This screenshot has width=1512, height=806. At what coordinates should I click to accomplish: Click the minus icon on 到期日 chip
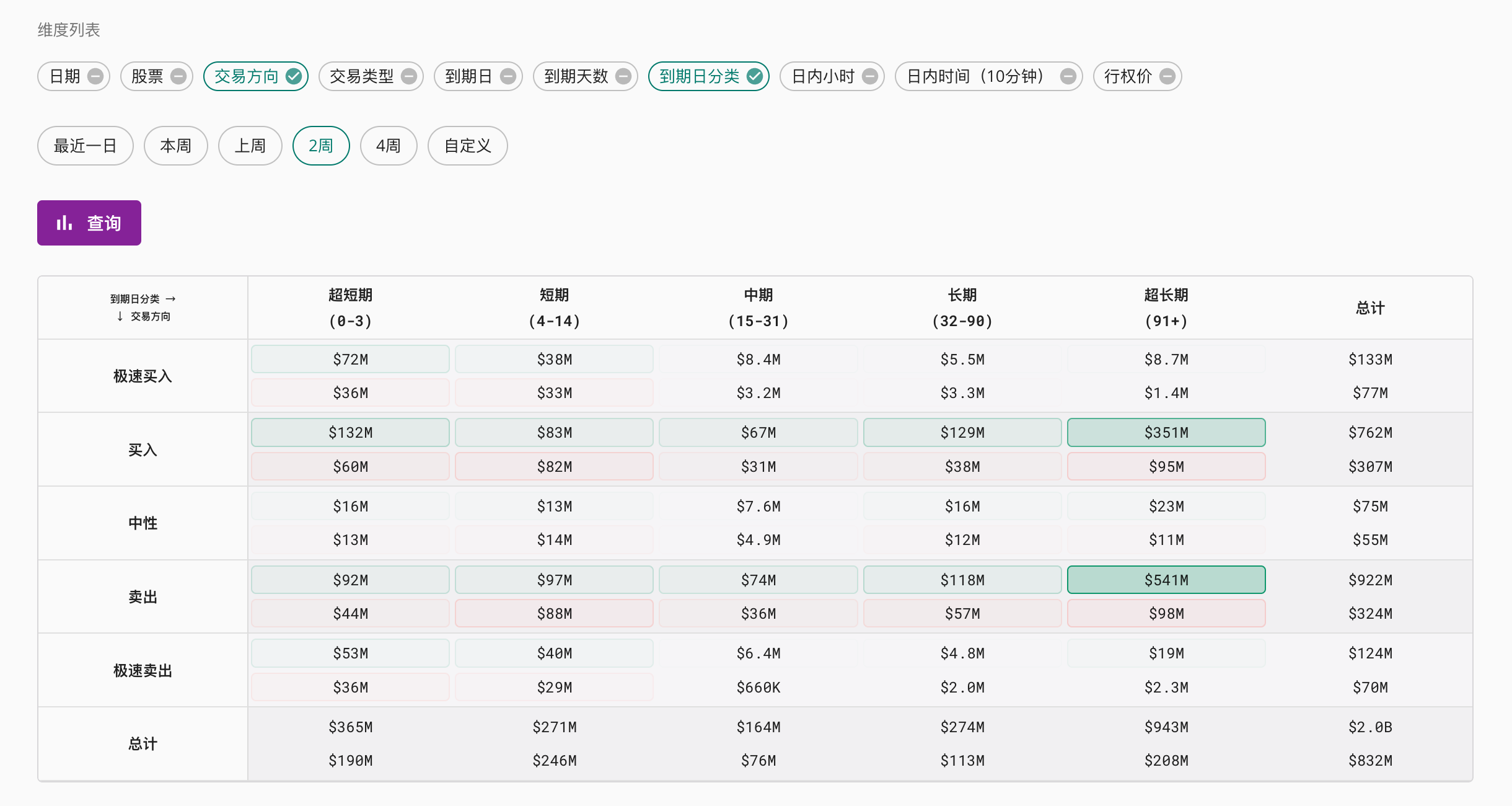point(508,76)
